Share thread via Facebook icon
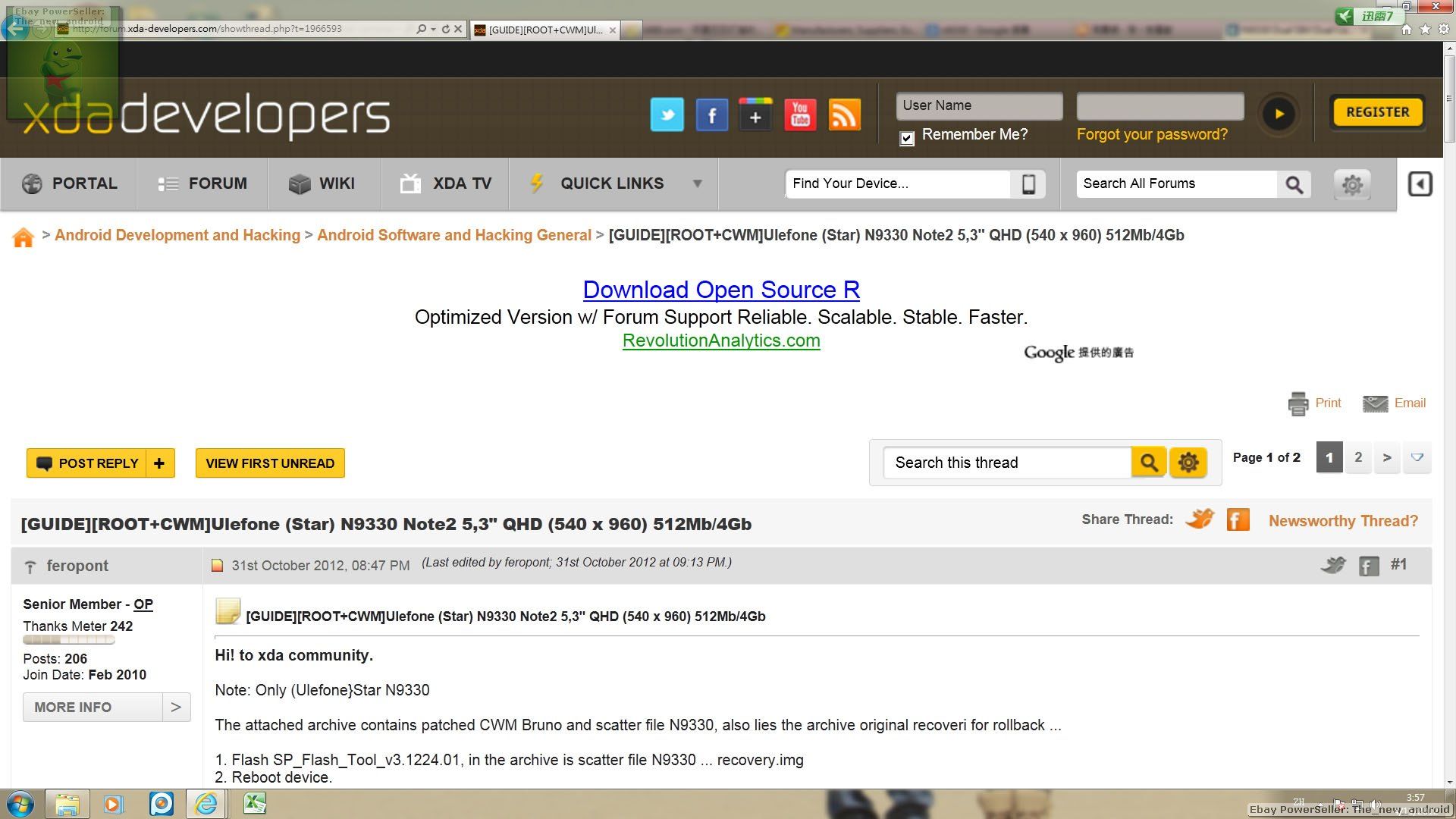The image size is (1456, 819). (x=1238, y=520)
